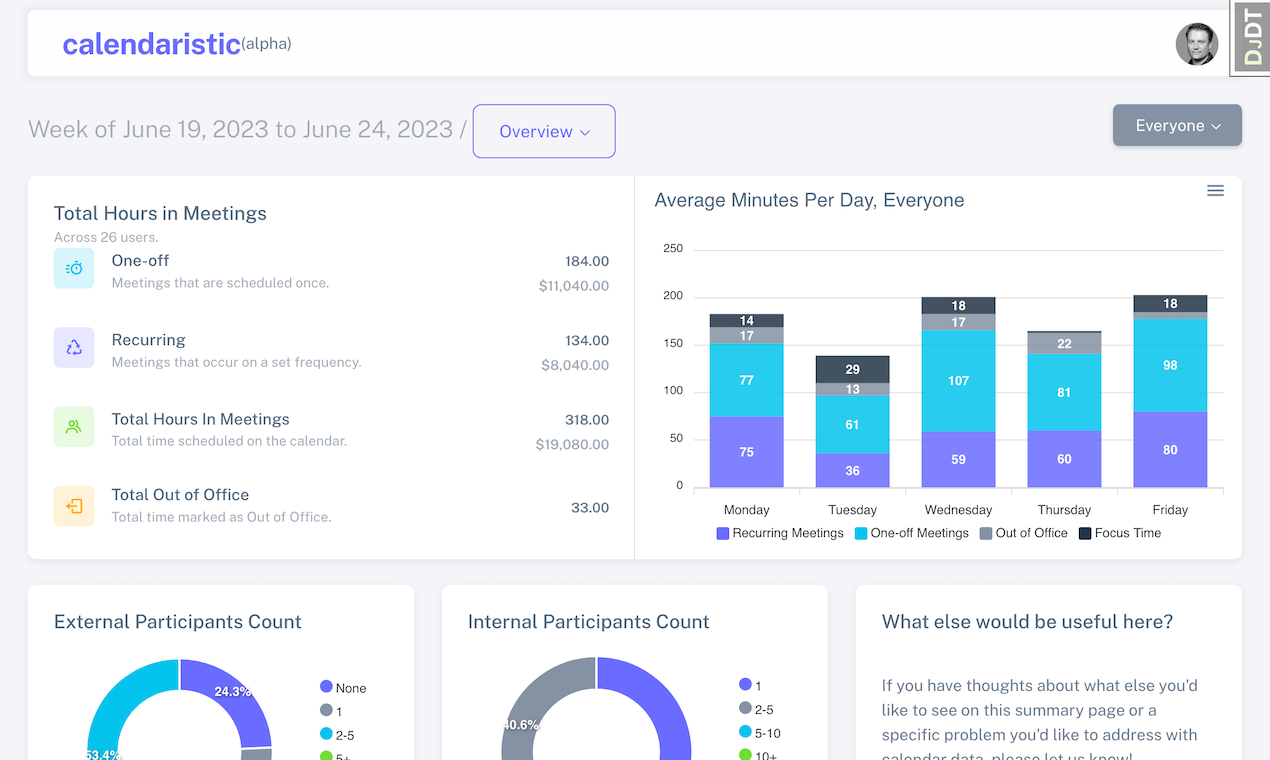The height and width of the screenshot is (760, 1270).
Task: Click the Recurring hours value 134.00
Action: pyautogui.click(x=587, y=341)
